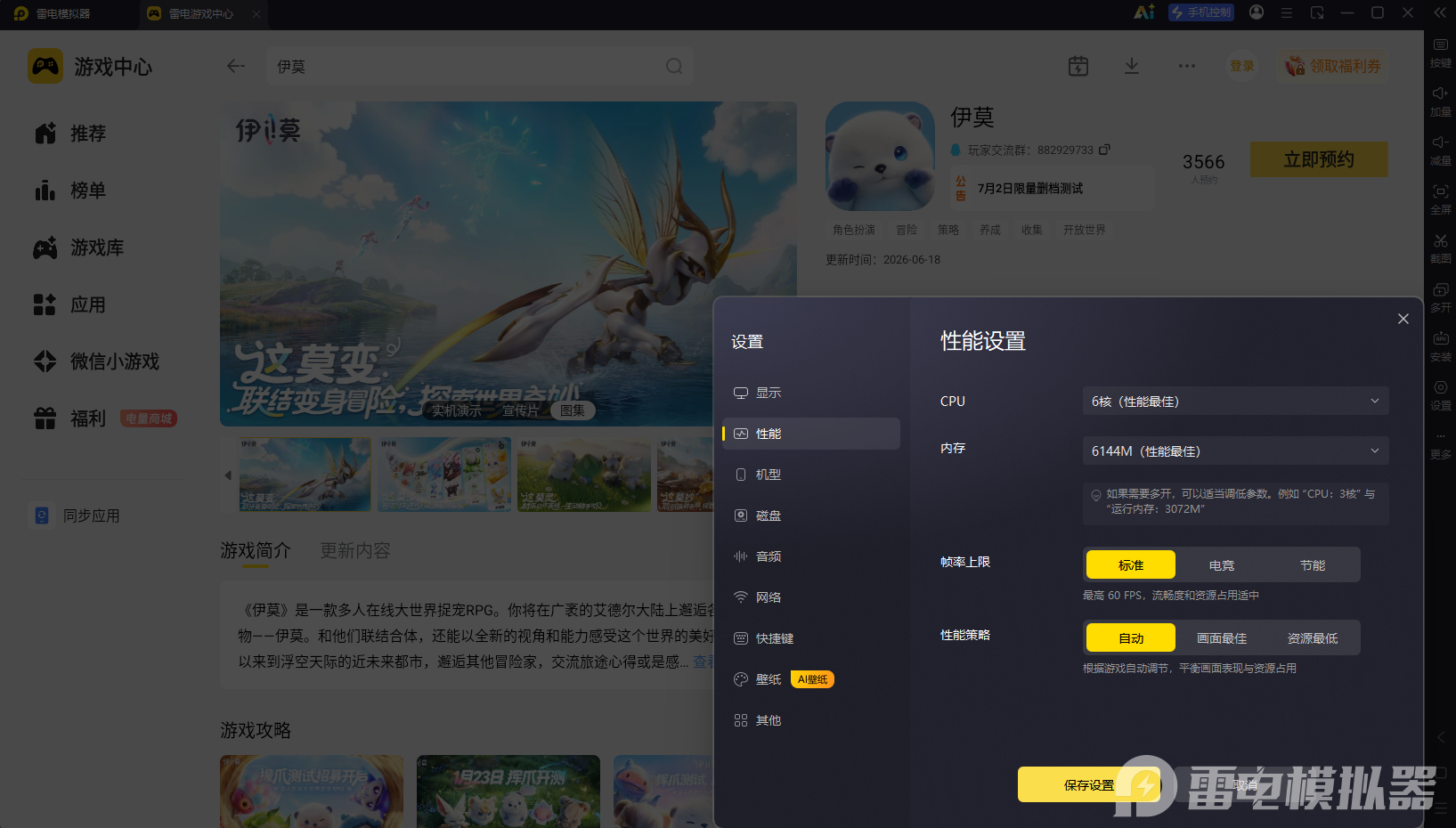
Task: Open the downloads icon in game center
Action: click(1132, 66)
